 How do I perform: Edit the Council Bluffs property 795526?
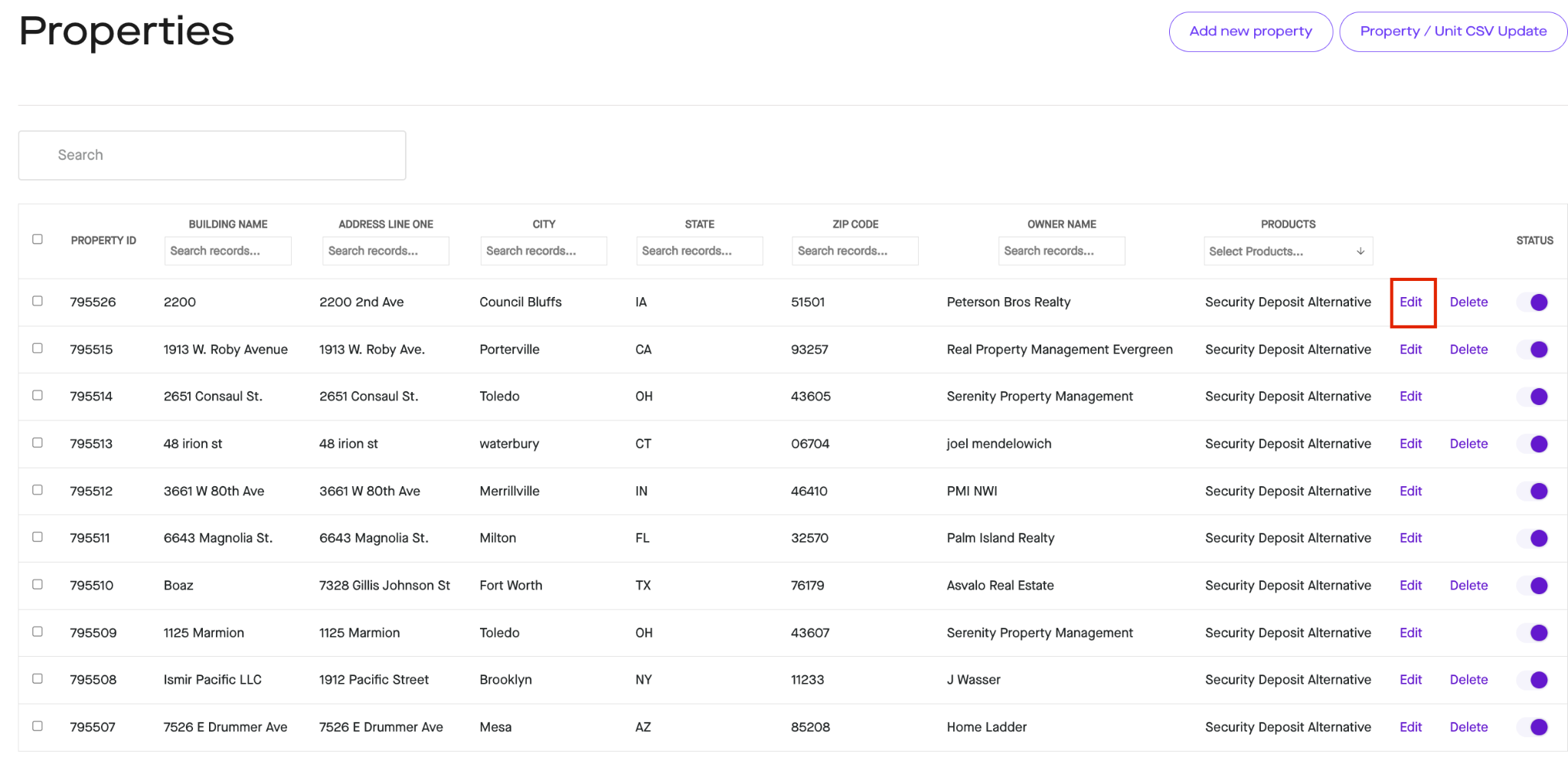(1410, 302)
